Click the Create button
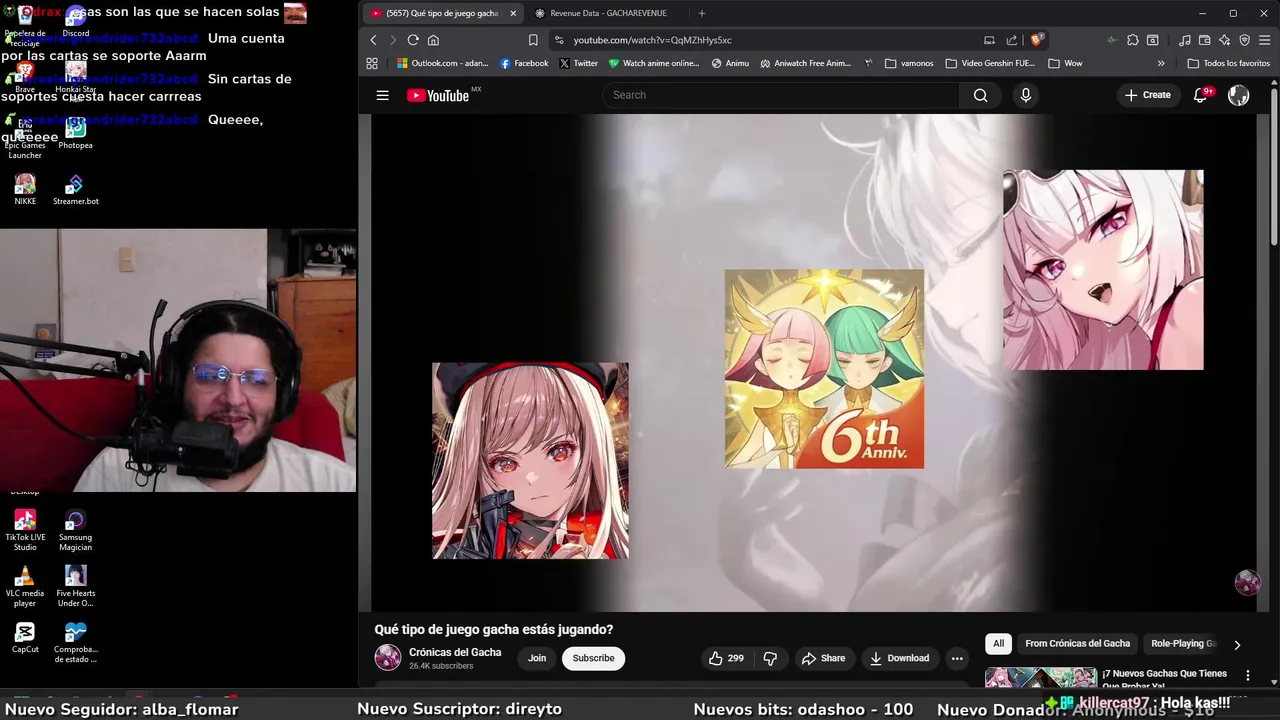Image resolution: width=1280 pixels, height=720 pixels. (x=1147, y=95)
